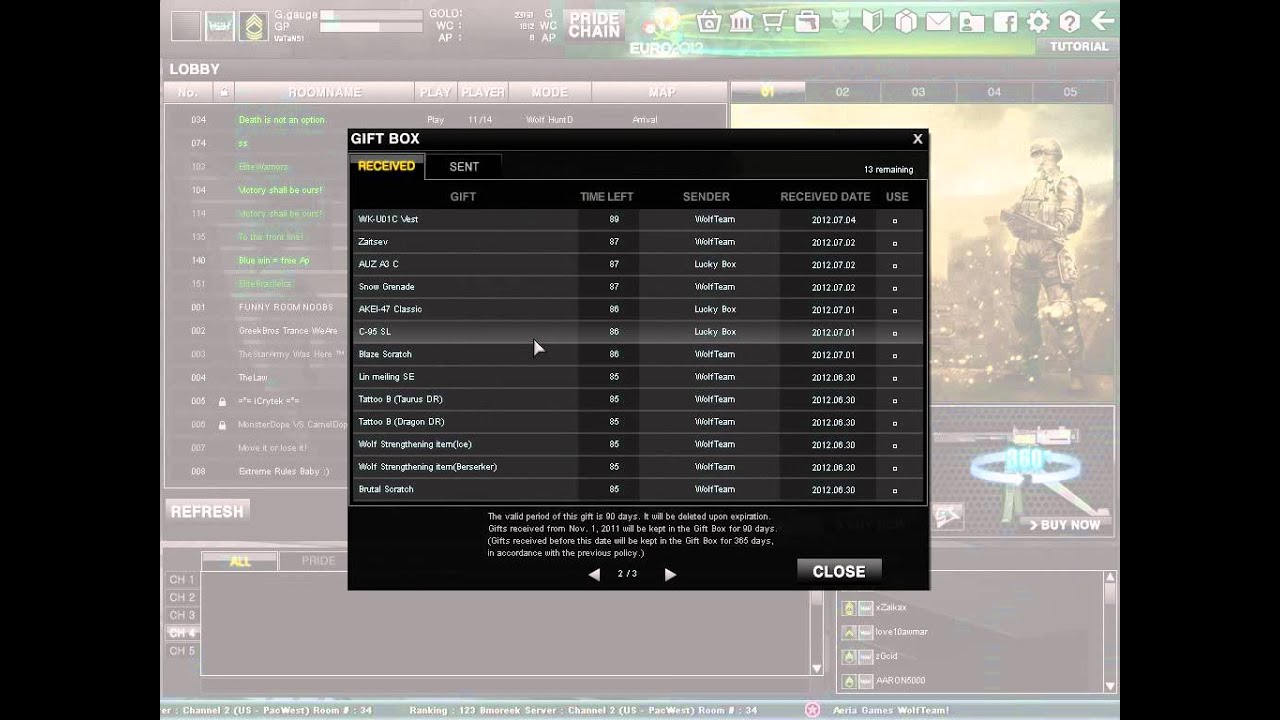The width and height of the screenshot is (1280, 720).
Task: Click the BUY NOW button
Action: [x=1065, y=525]
